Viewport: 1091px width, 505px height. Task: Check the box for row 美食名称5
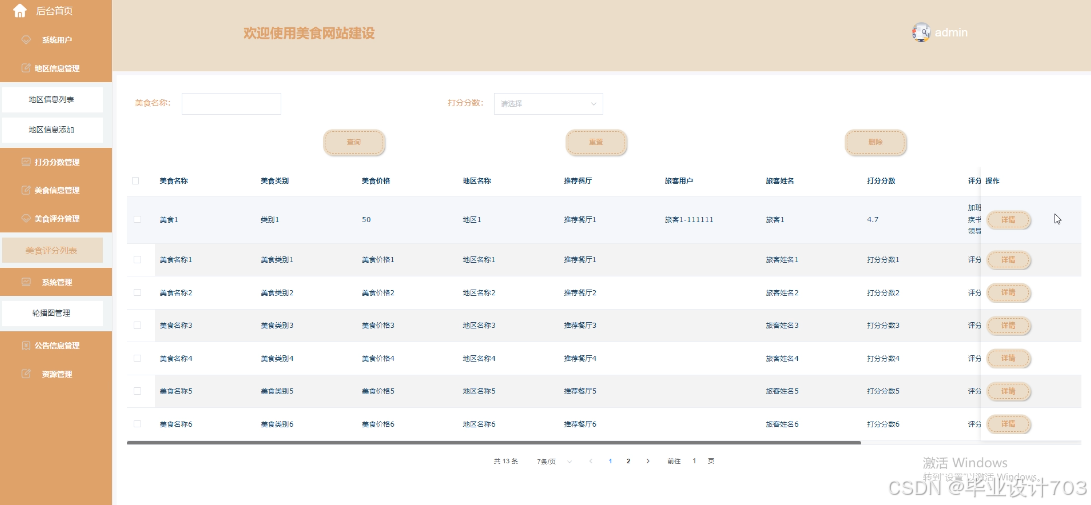click(x=137, y=391)
